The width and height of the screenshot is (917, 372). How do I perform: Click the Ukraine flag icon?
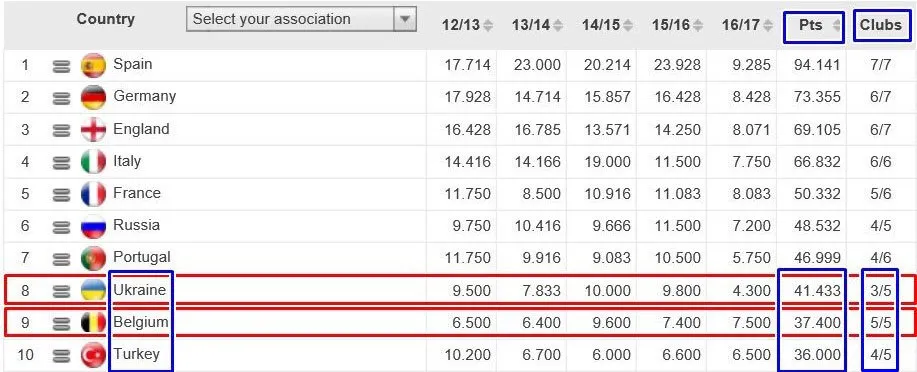point(94,290)
